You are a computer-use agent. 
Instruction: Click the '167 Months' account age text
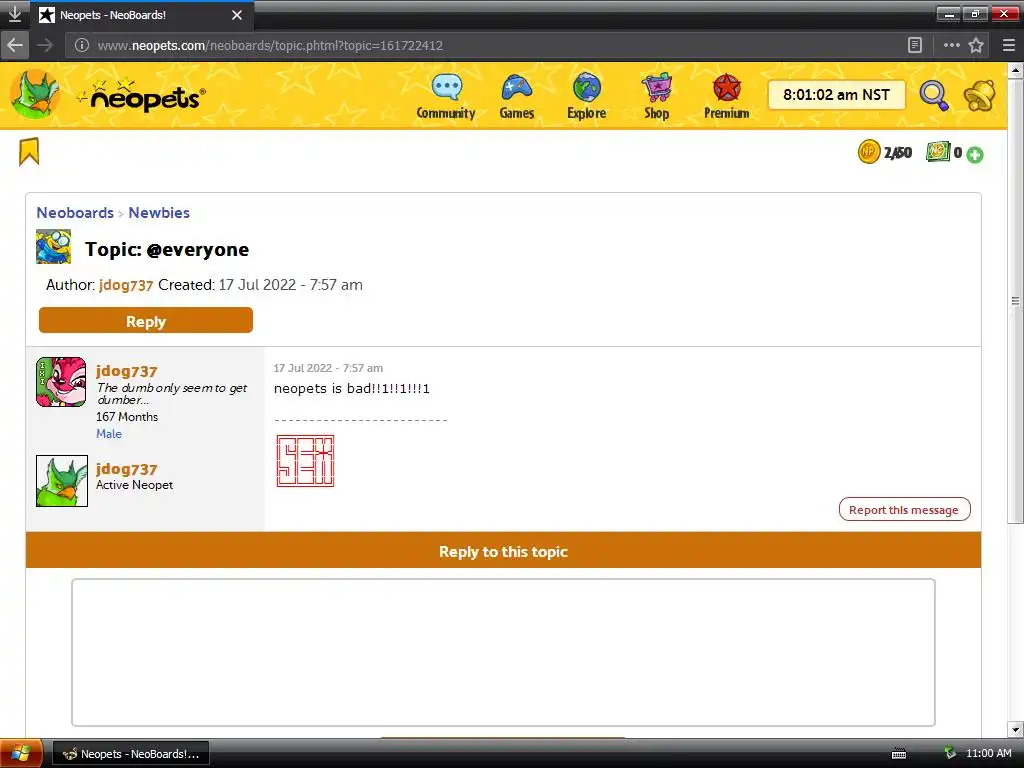[x=127, y=417]
